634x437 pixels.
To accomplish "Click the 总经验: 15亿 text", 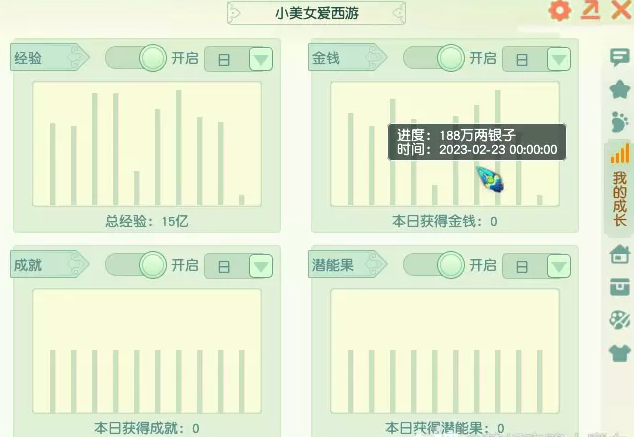I will 147,221.
